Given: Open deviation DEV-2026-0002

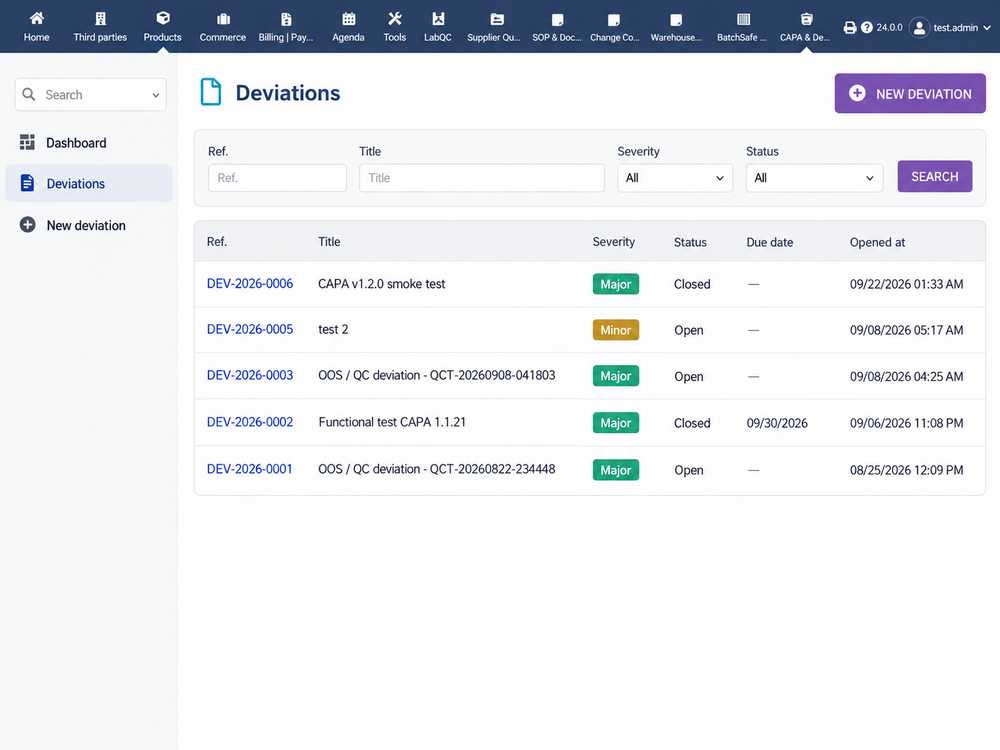Looking at the screenshot, I should pos(249,422).
